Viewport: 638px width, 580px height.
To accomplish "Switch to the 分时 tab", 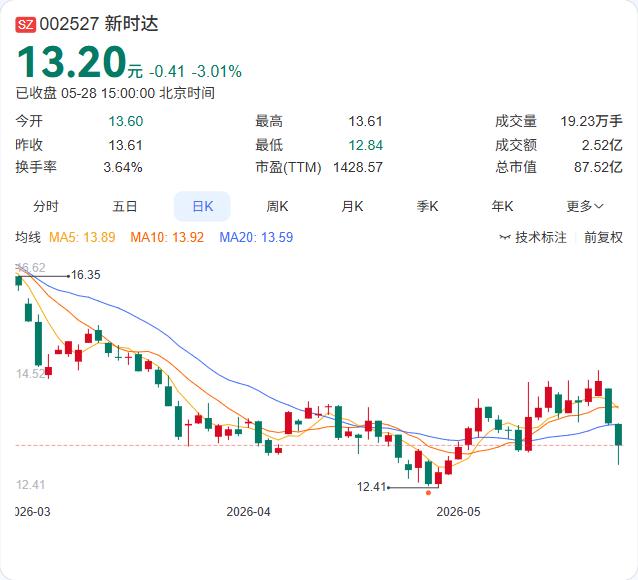I will coord(46,206).
